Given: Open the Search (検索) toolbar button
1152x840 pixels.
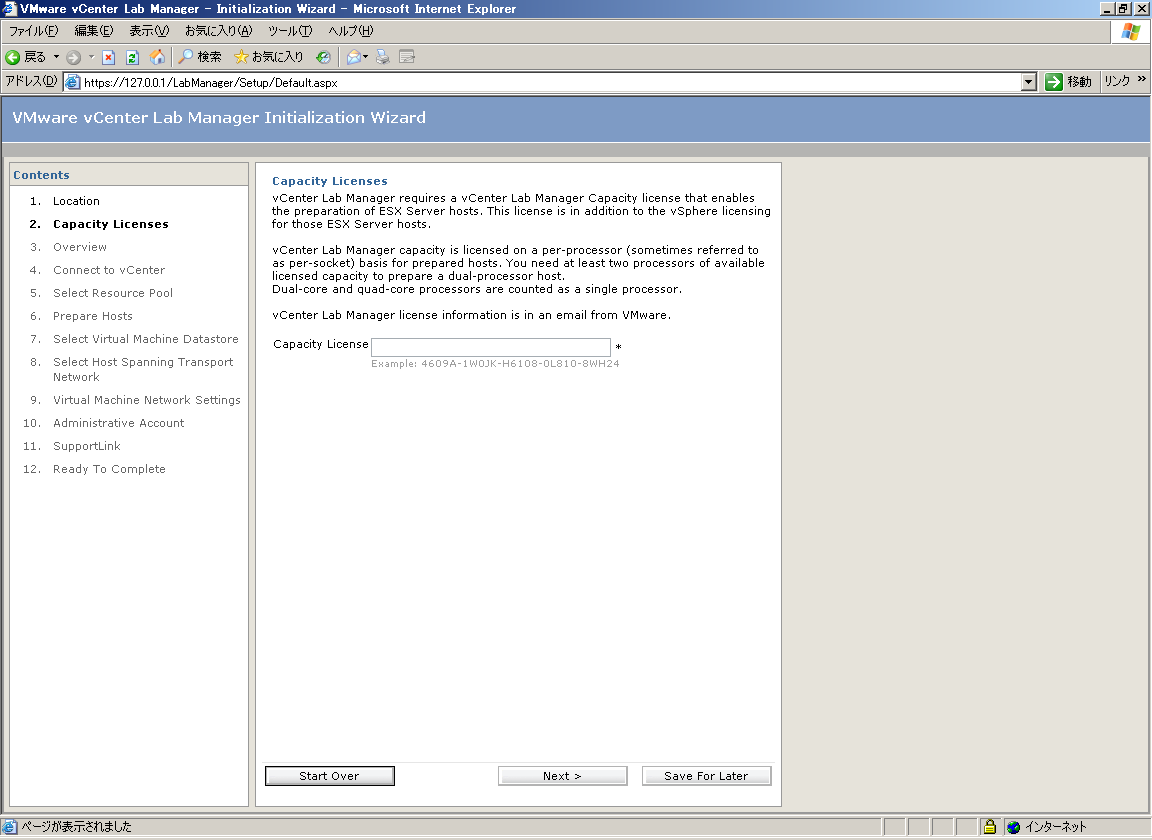Looking at the screenshot, I should tap(200, 57).
